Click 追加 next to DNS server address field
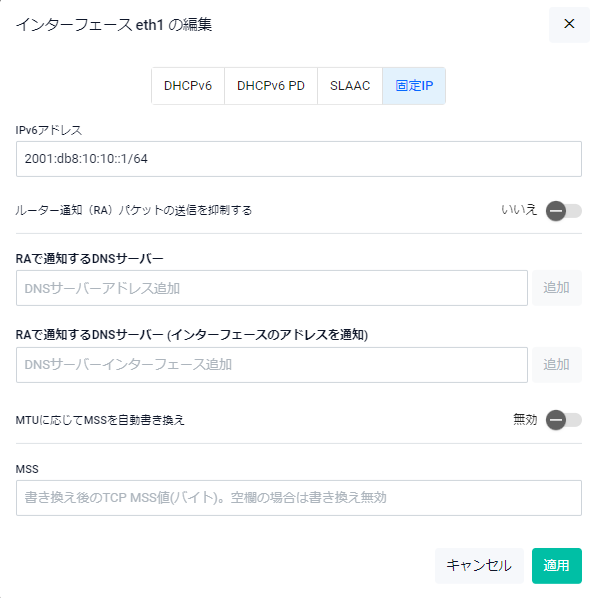This screenshot has width=596, height=598. [x=557, y=288]
